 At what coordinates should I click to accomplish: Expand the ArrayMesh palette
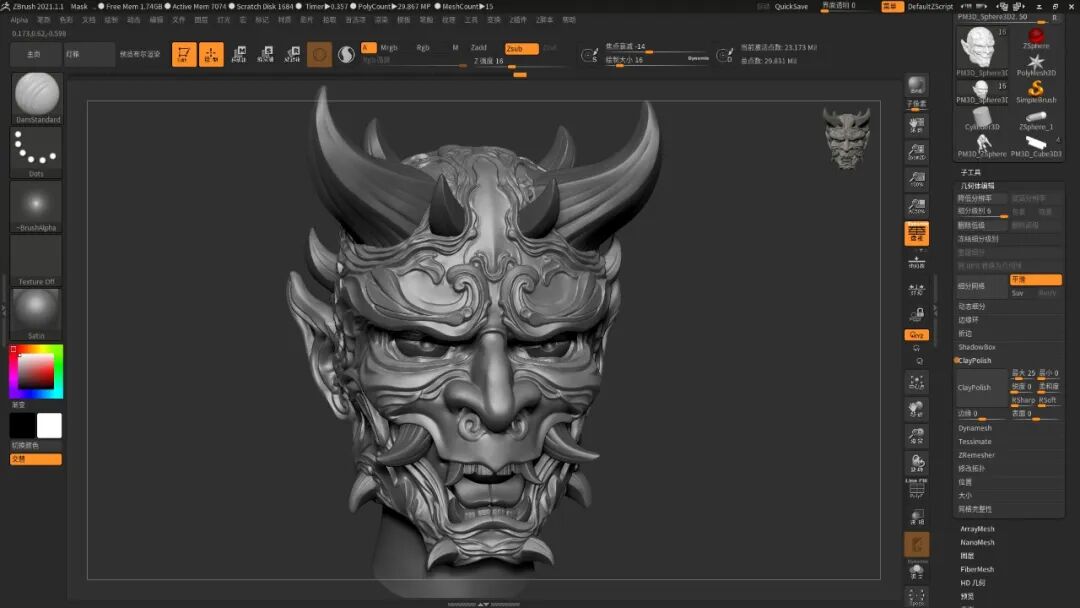[977, 529]
